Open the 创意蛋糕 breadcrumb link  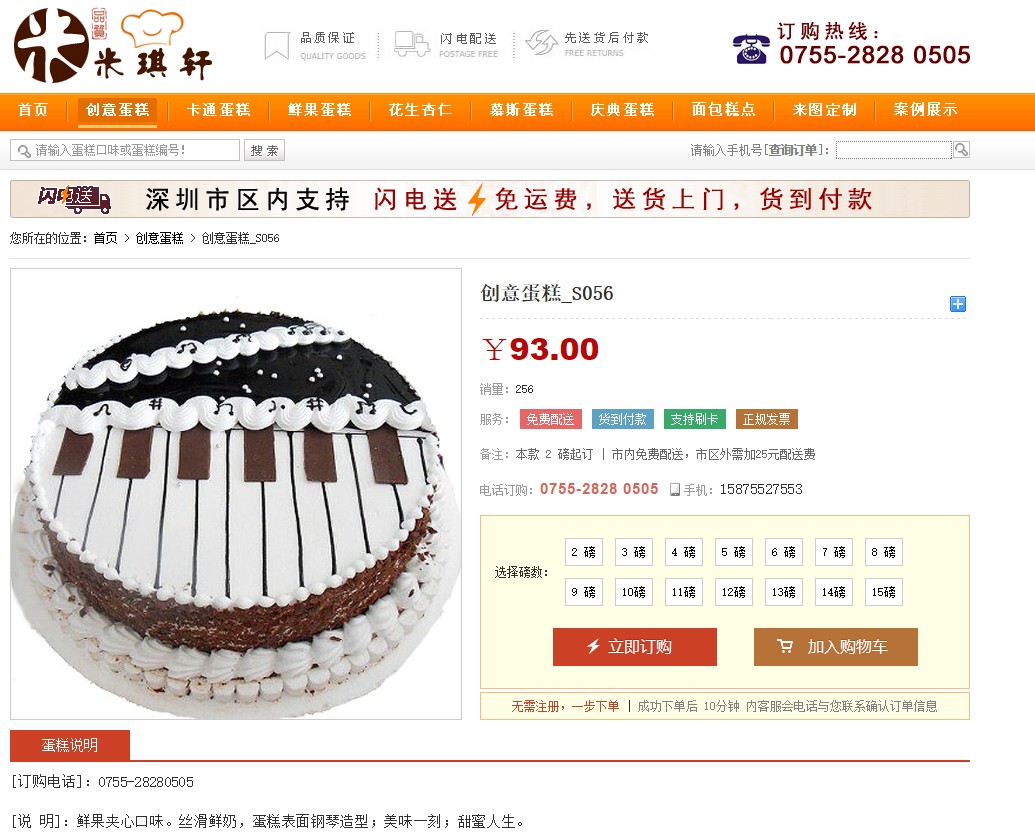pos(159,238)
